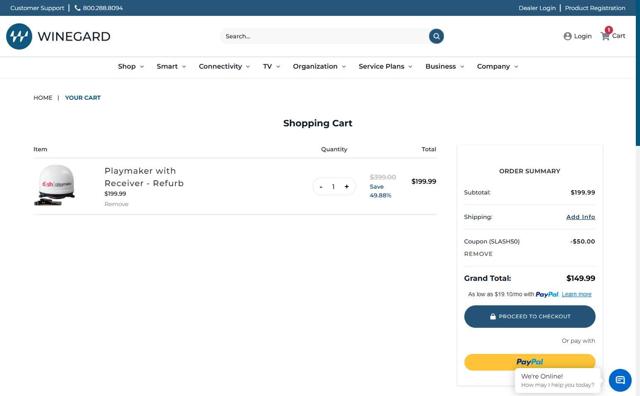Image resolution: width=640 pixels, height=396 pixels.
Task: Click the ORDER SUMMARY heading
Action: tap(529, 171)
